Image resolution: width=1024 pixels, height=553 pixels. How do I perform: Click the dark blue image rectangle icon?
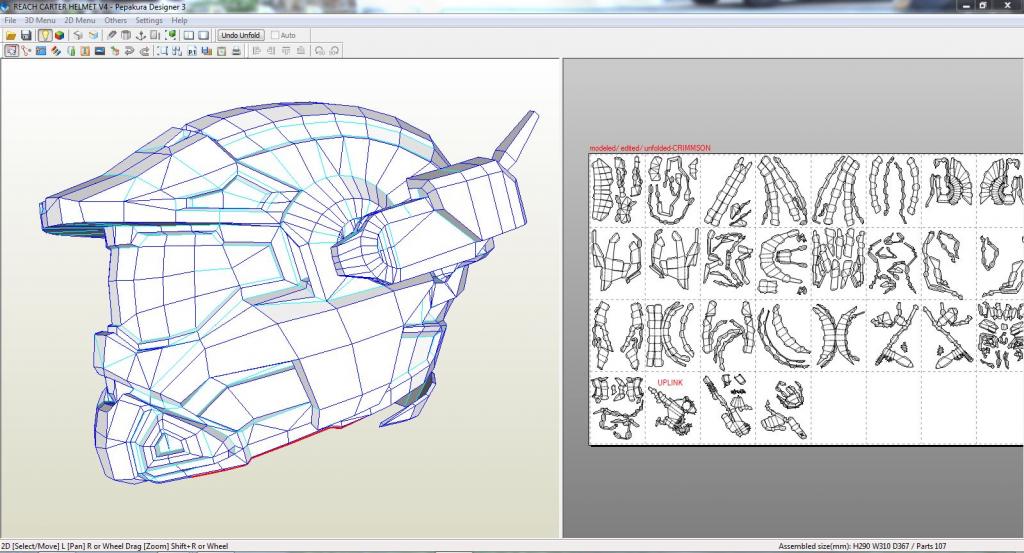[x=100, y=50]
